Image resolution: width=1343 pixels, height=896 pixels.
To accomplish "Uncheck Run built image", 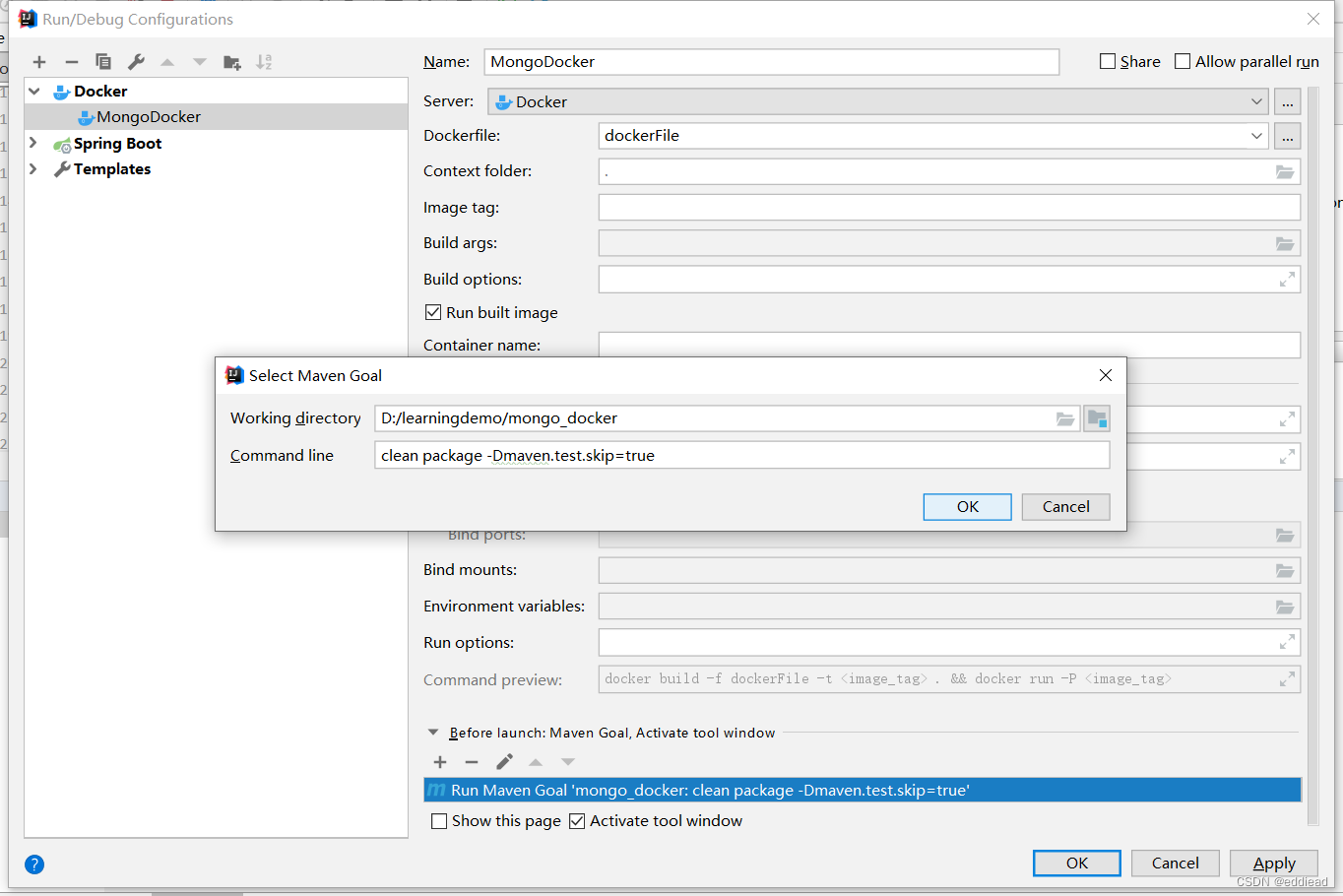I will tap(433, 312).
